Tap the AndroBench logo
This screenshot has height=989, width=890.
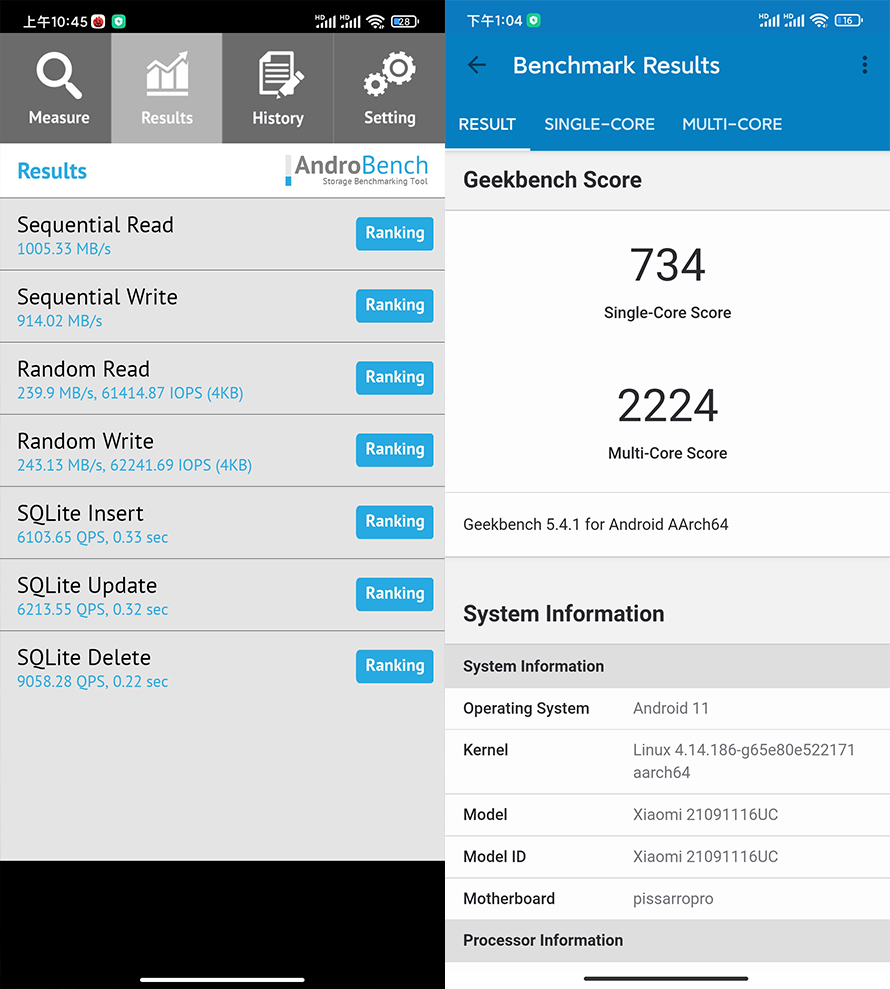(x=357, y=170)
